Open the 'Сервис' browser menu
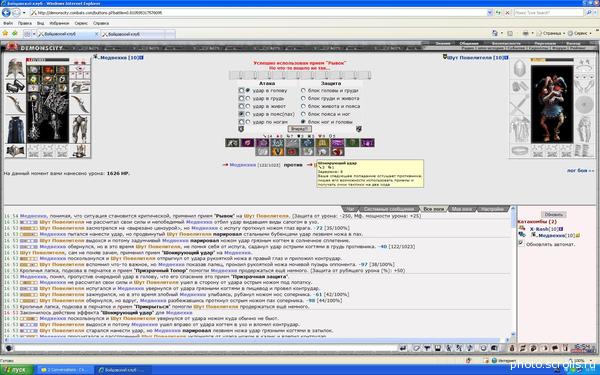 point(81,23)
